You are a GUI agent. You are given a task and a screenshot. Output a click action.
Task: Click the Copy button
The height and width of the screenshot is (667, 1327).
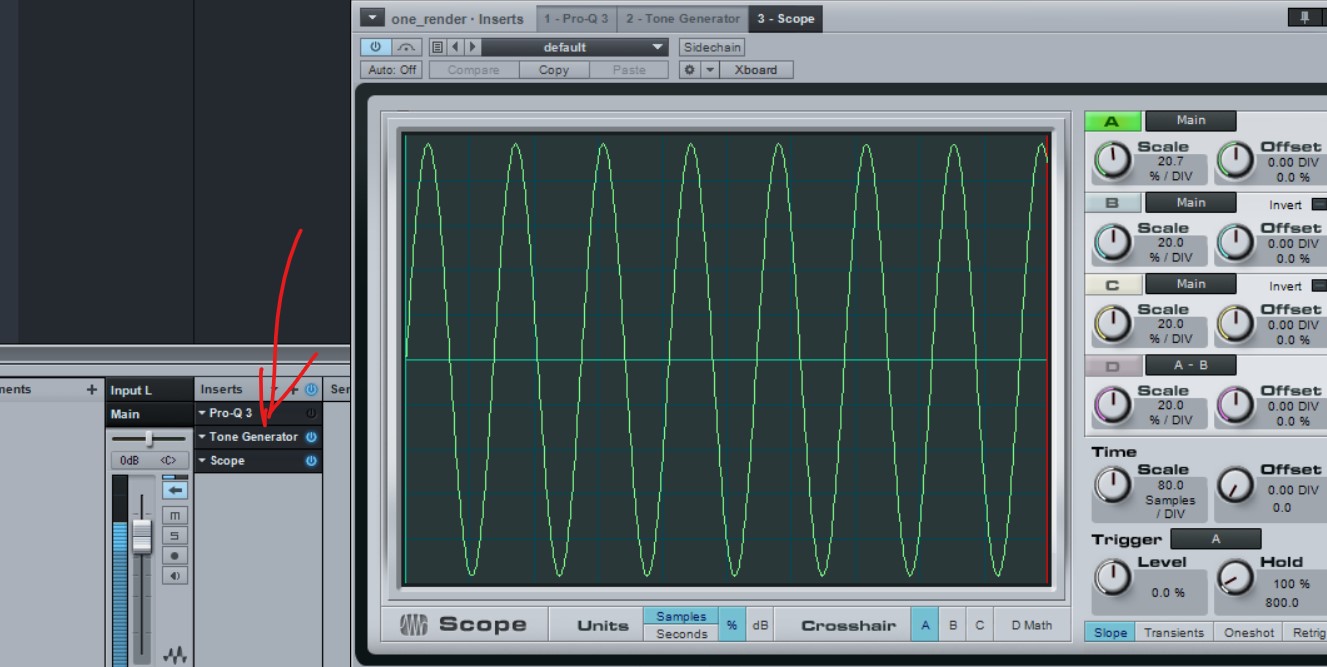click(553, 70)
